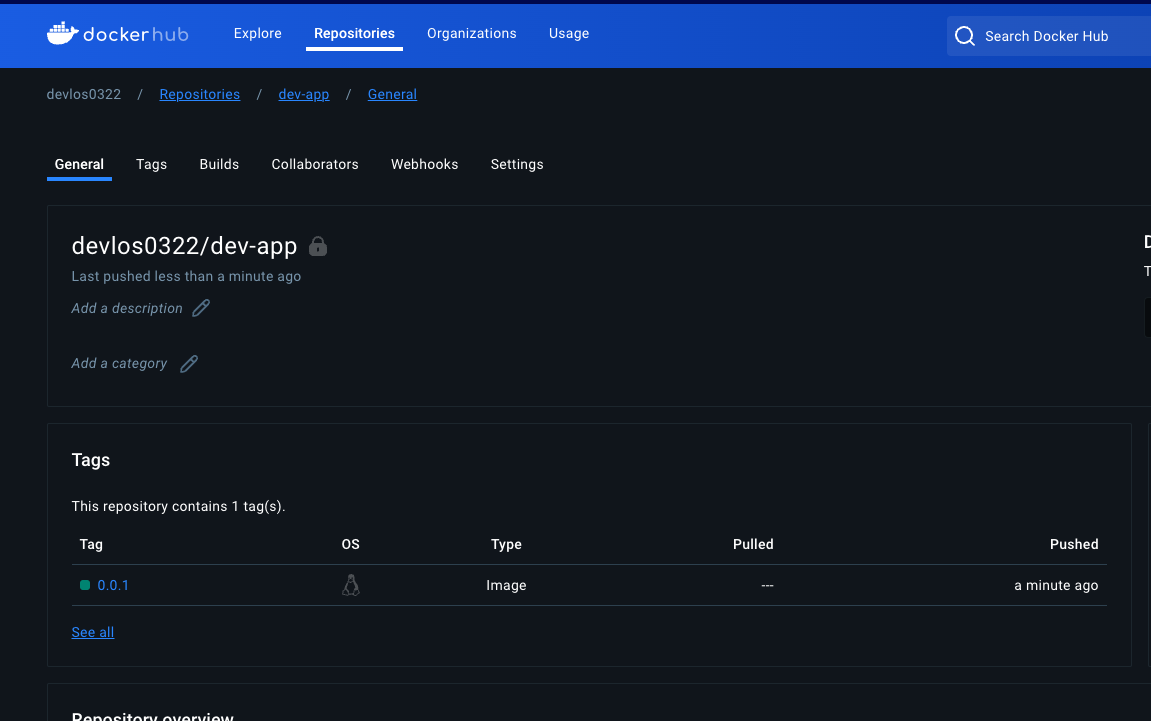
Task: Click the devlos0322/dev-app repository title
Action: click(x=184, y=246)
